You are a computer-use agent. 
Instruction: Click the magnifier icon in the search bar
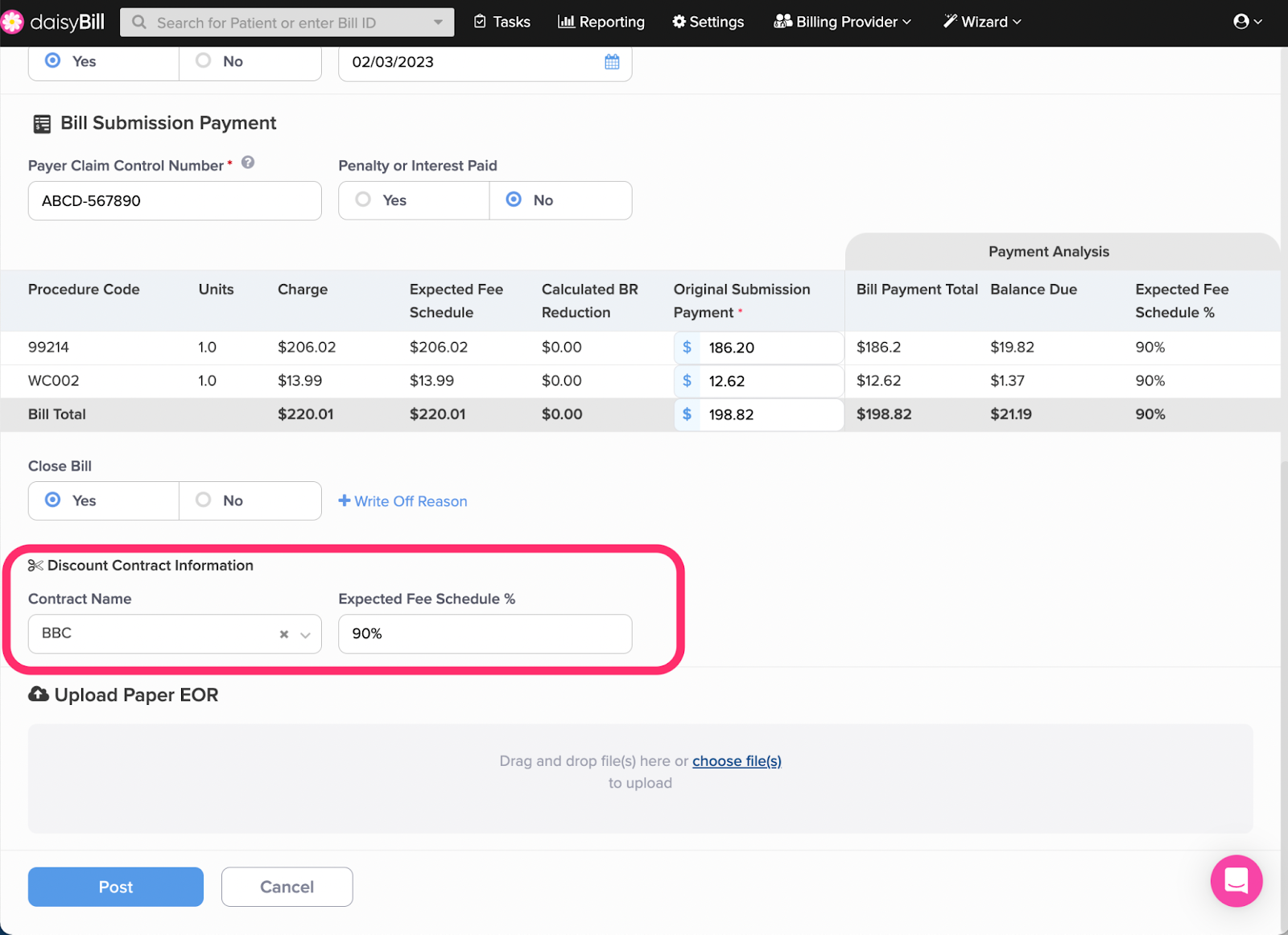point(139,23)
